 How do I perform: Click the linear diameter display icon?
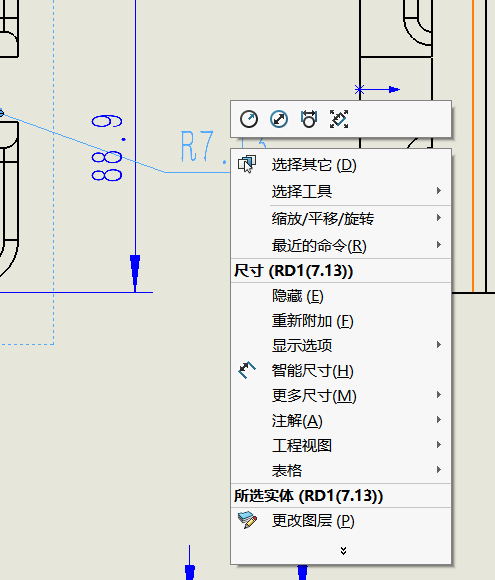(309, 119)
